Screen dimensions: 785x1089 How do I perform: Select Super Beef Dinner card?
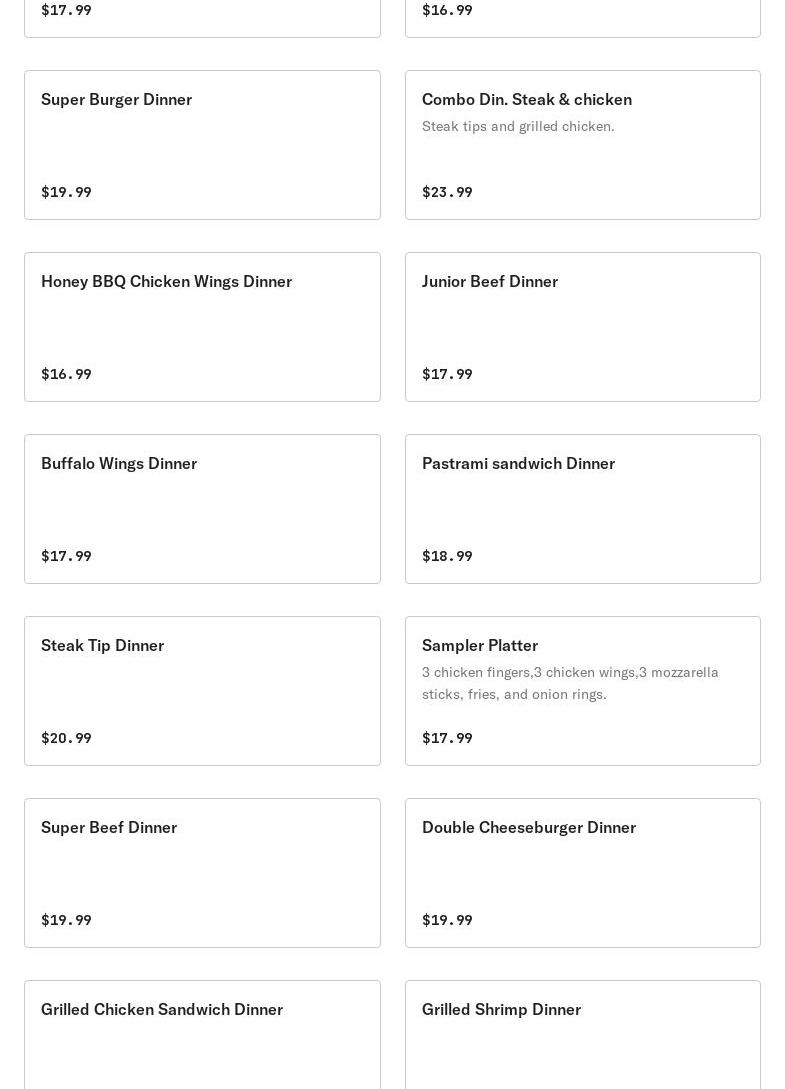click(202, 872)
